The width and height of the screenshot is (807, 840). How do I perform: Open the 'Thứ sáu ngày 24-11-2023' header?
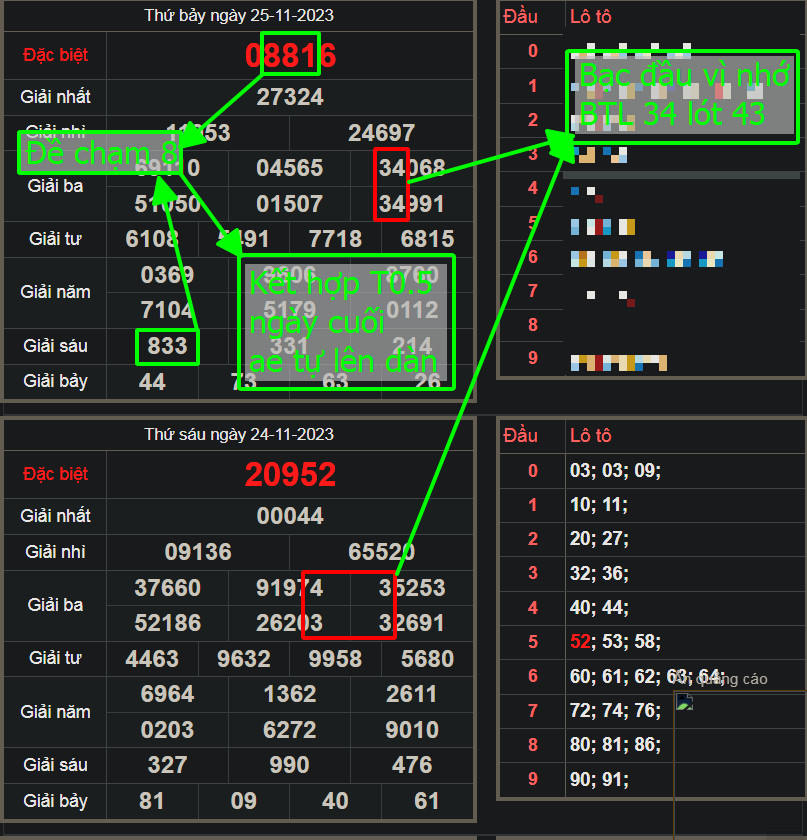click(239, 434)
